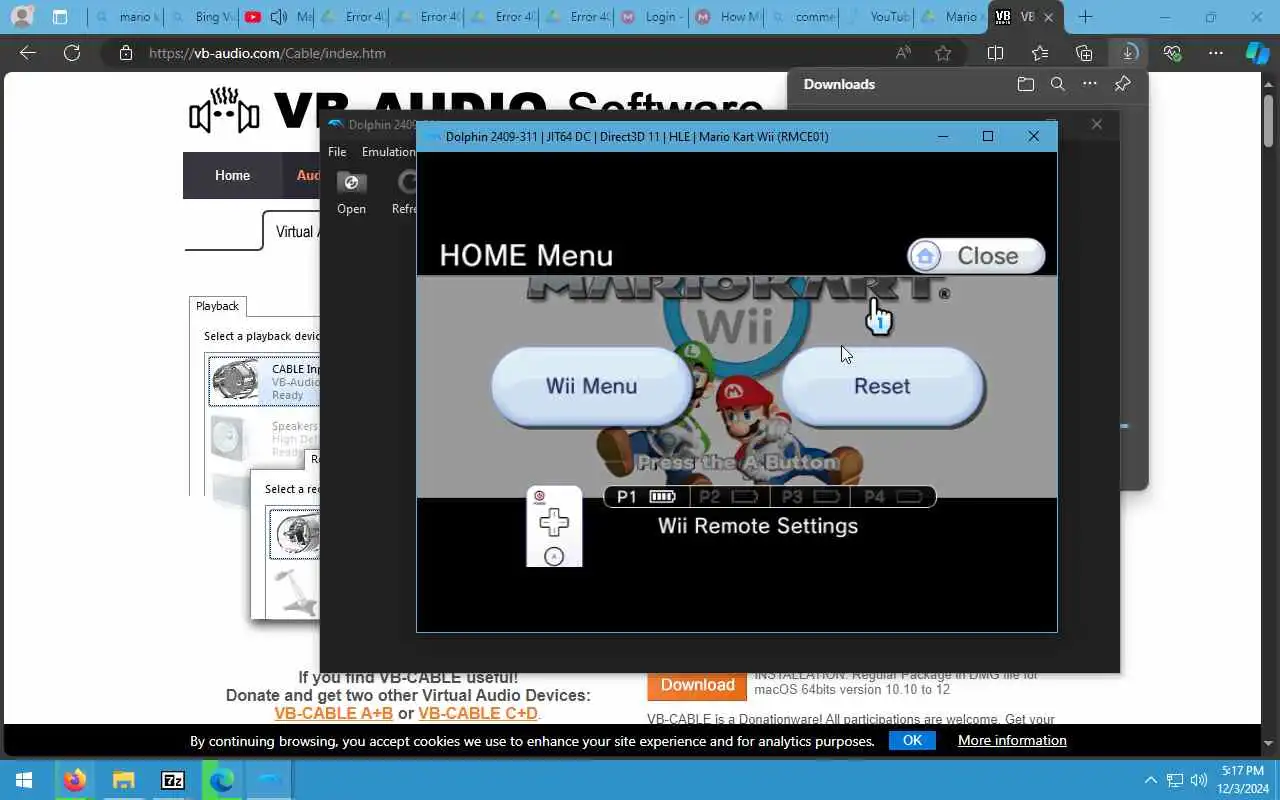Viewport: 1280px width, 800px height.
Task: Switch to the 'comme' browser tab
Action: (802, 17)
